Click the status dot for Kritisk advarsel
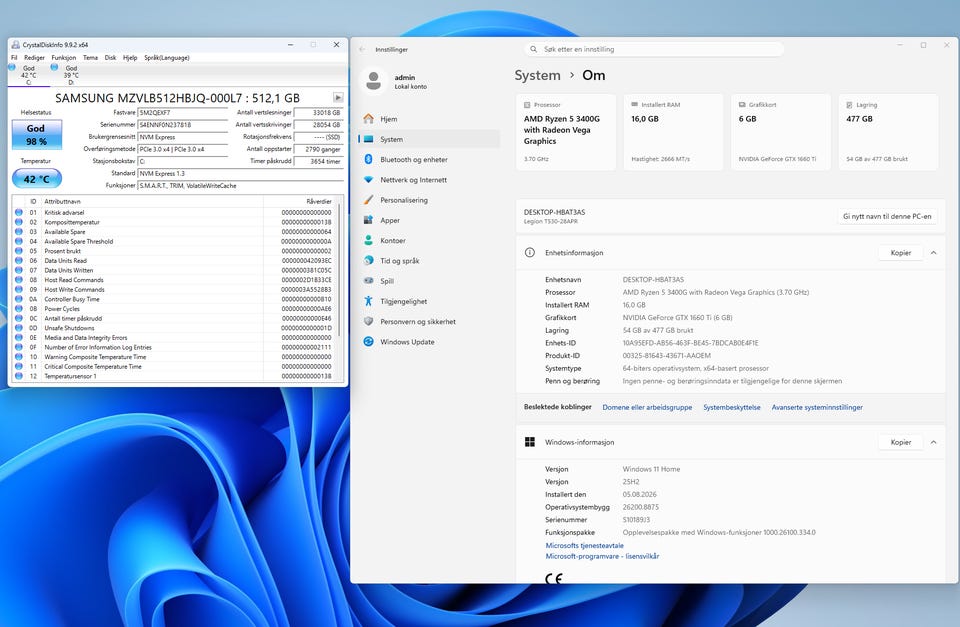Image resolution: width=960 pixels, height=627 pixels. (19, 212)
